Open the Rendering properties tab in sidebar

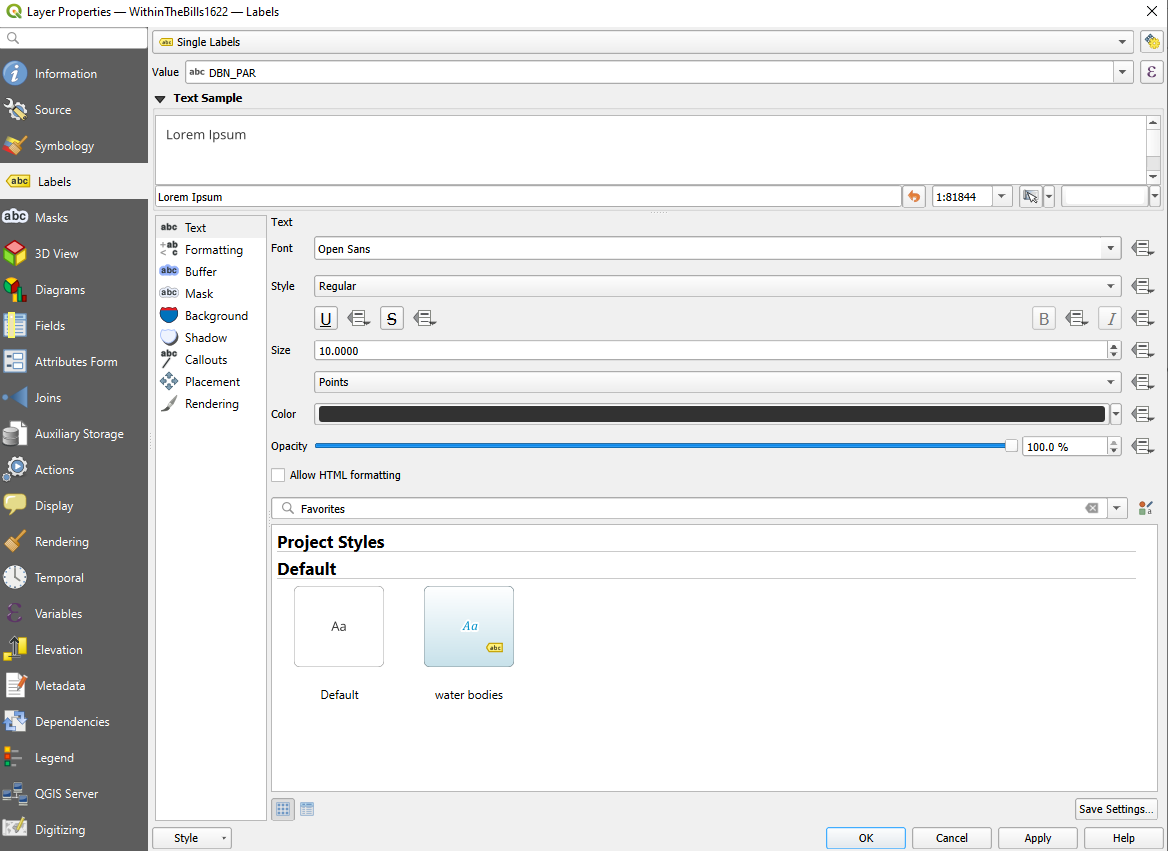click(x=60, y=541)
